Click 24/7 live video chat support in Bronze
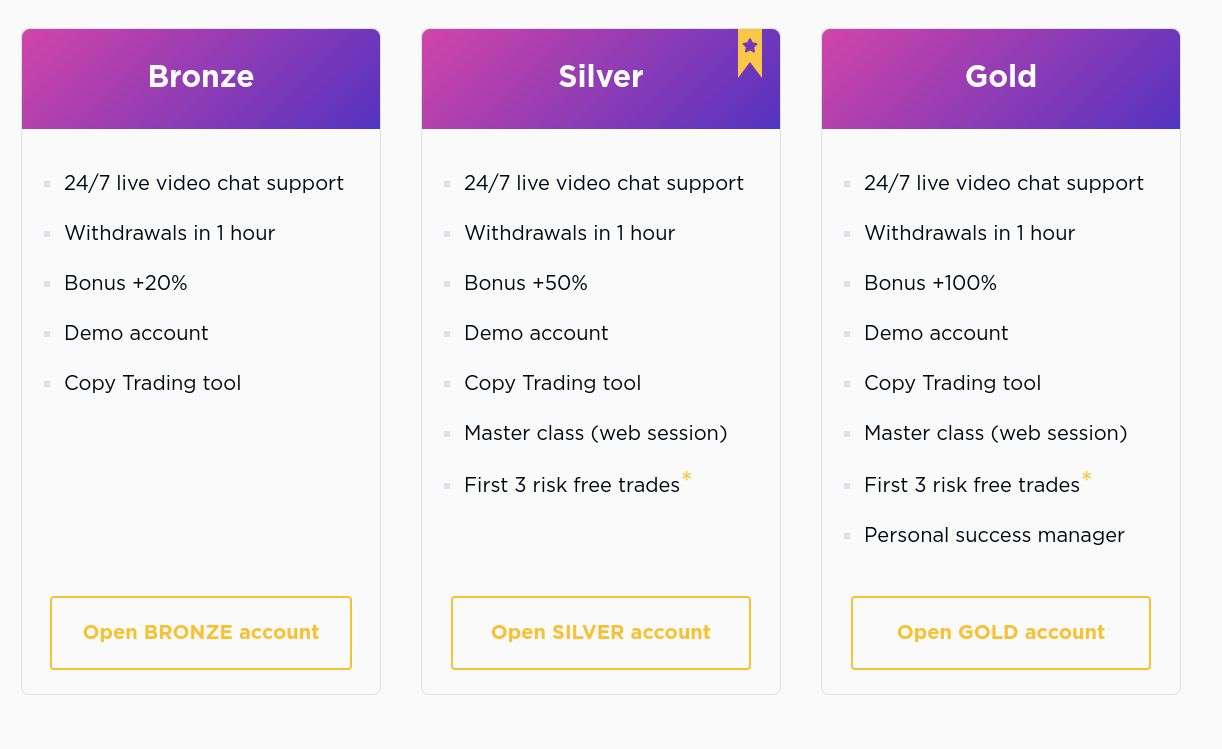The image size is (1222, 749). pyautogui.click(x=204, y=183)
